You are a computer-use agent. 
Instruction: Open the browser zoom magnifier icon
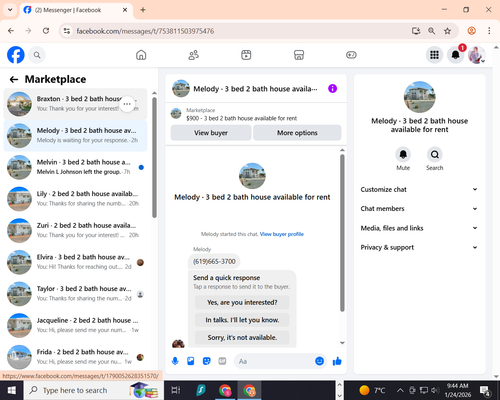point(432,31)
